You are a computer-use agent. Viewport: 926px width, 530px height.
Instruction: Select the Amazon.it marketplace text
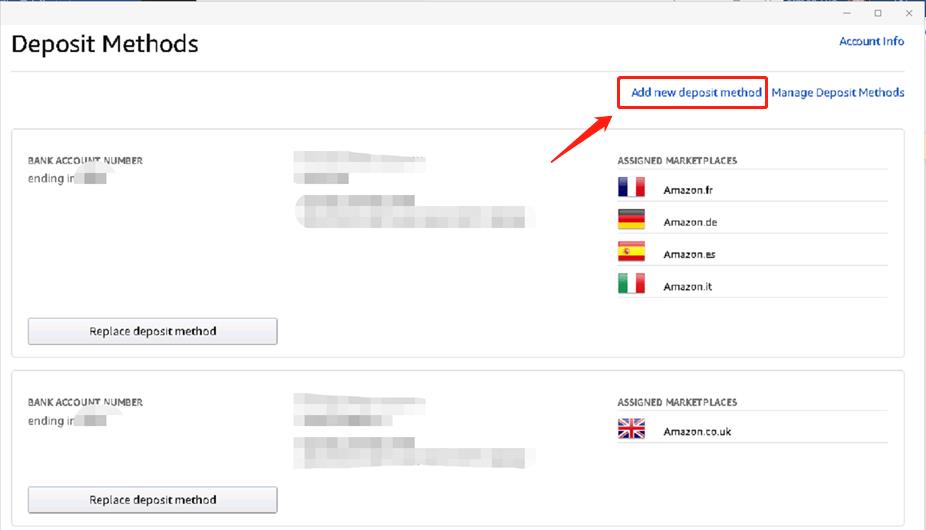[x=687, y=287]
